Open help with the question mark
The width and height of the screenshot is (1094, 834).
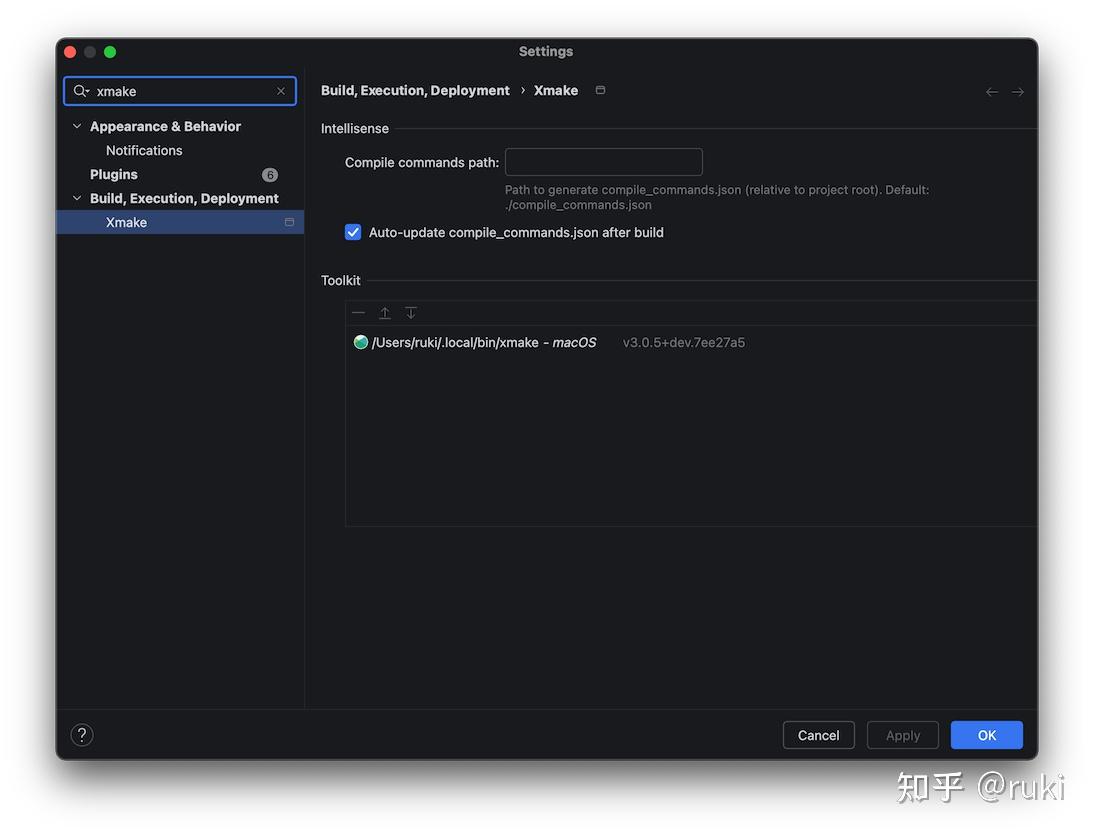pos(82,735)
